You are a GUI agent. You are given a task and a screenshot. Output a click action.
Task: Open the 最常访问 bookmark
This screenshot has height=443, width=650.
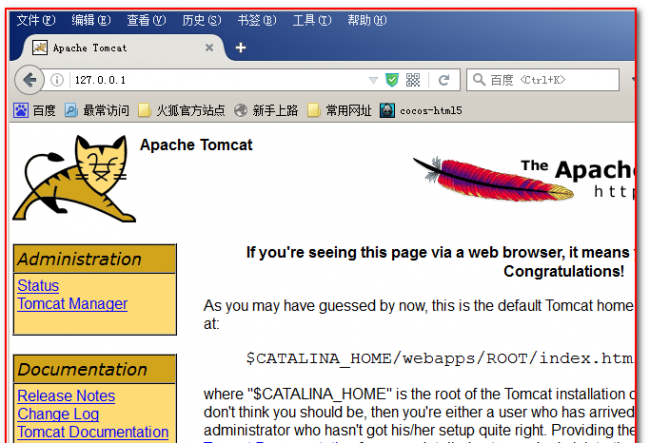[x=97, y=110]
